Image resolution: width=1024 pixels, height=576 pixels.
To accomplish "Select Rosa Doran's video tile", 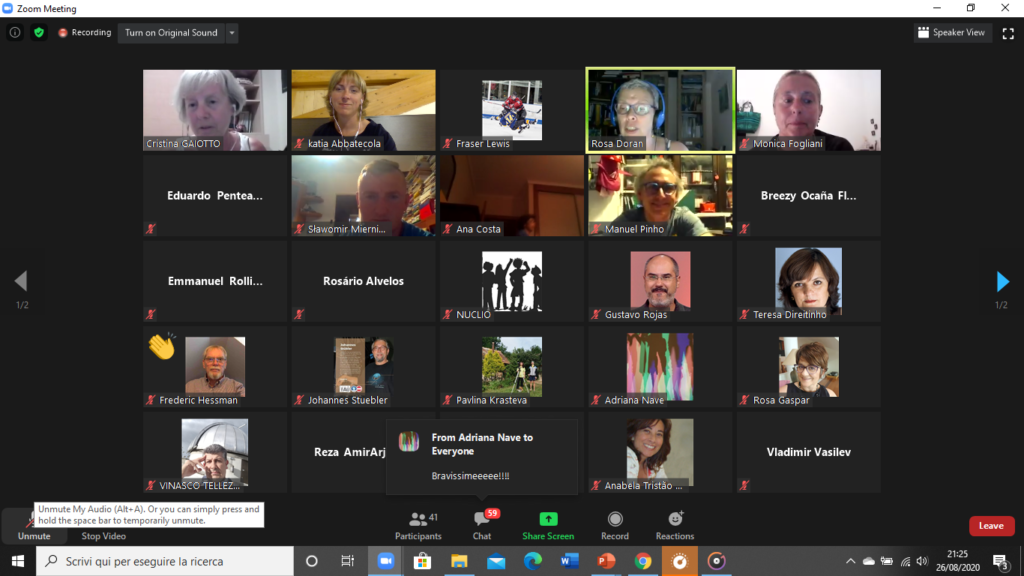I will (x=660, y=110).
